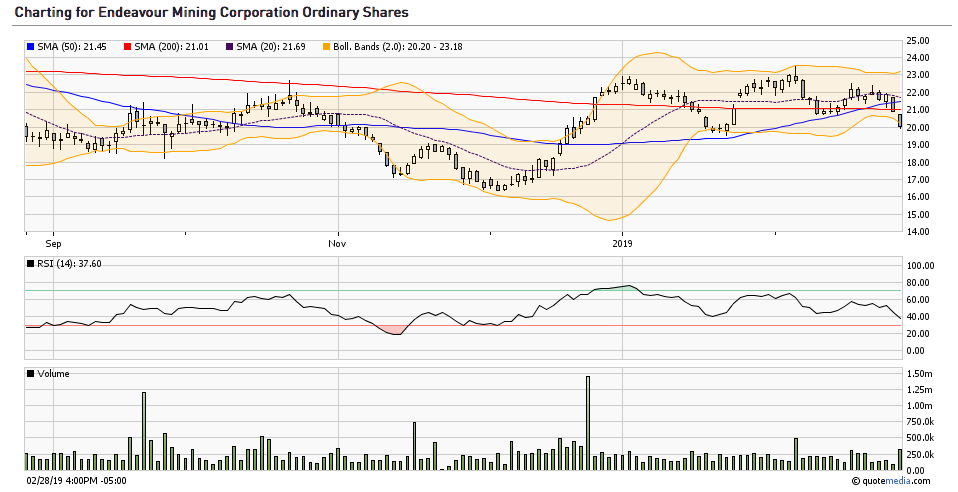Select the 'SMA (200): 21.01' legend text
The width and height of the screenshot is (958, 492).
(x=172, y=46)
